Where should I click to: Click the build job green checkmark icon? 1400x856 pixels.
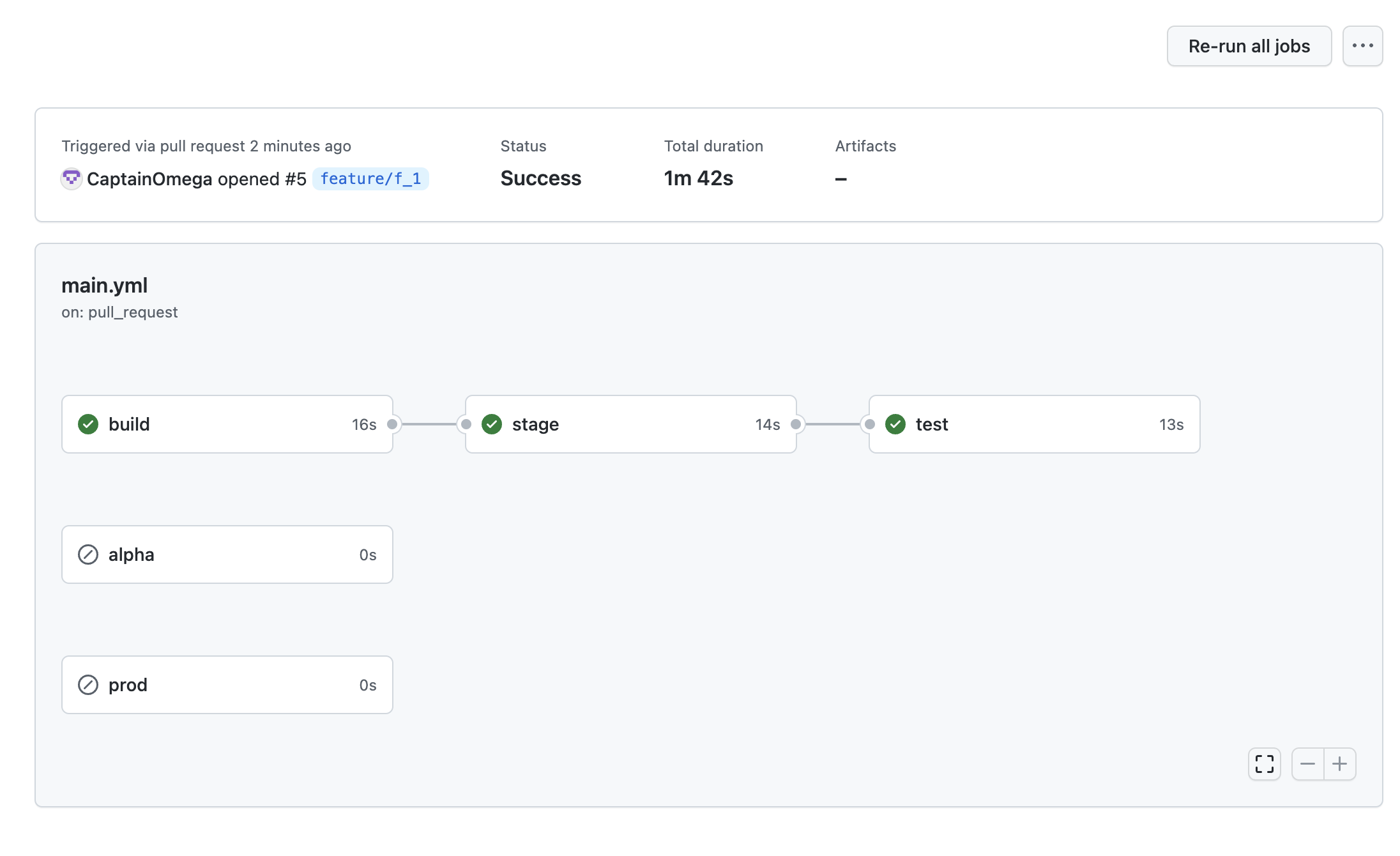coord(88,424)
